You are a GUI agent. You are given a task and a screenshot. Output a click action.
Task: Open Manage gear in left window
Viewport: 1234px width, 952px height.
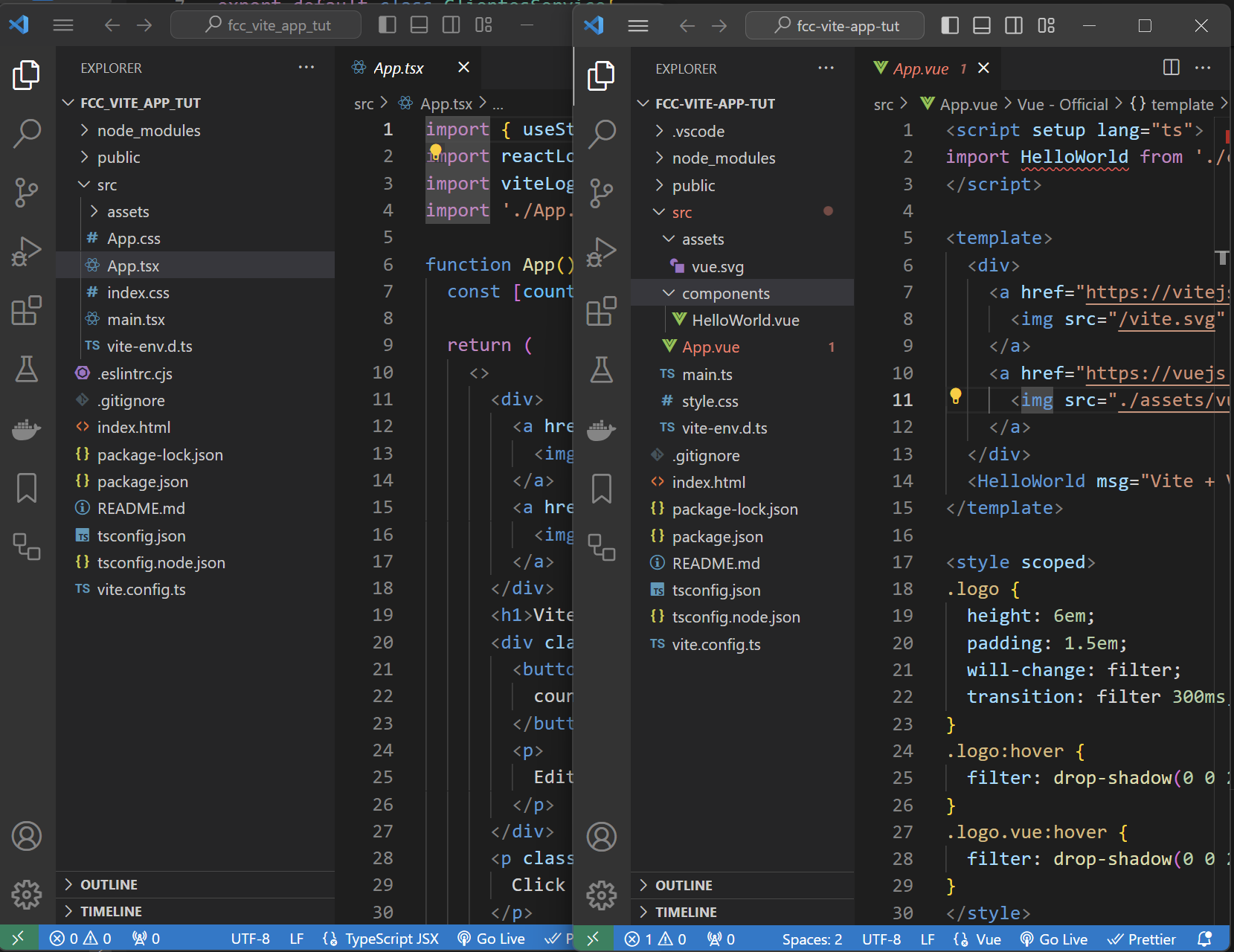pos(26,894)
